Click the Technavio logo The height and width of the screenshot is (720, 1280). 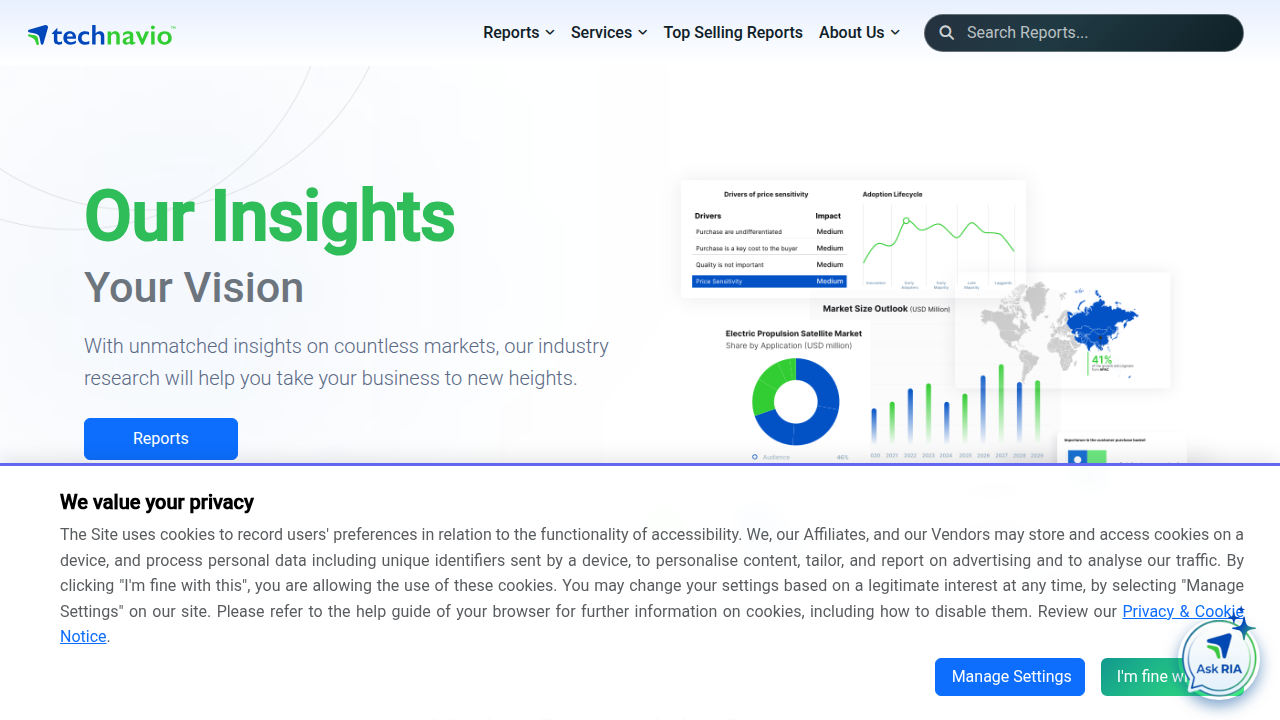tap(101, 35)
